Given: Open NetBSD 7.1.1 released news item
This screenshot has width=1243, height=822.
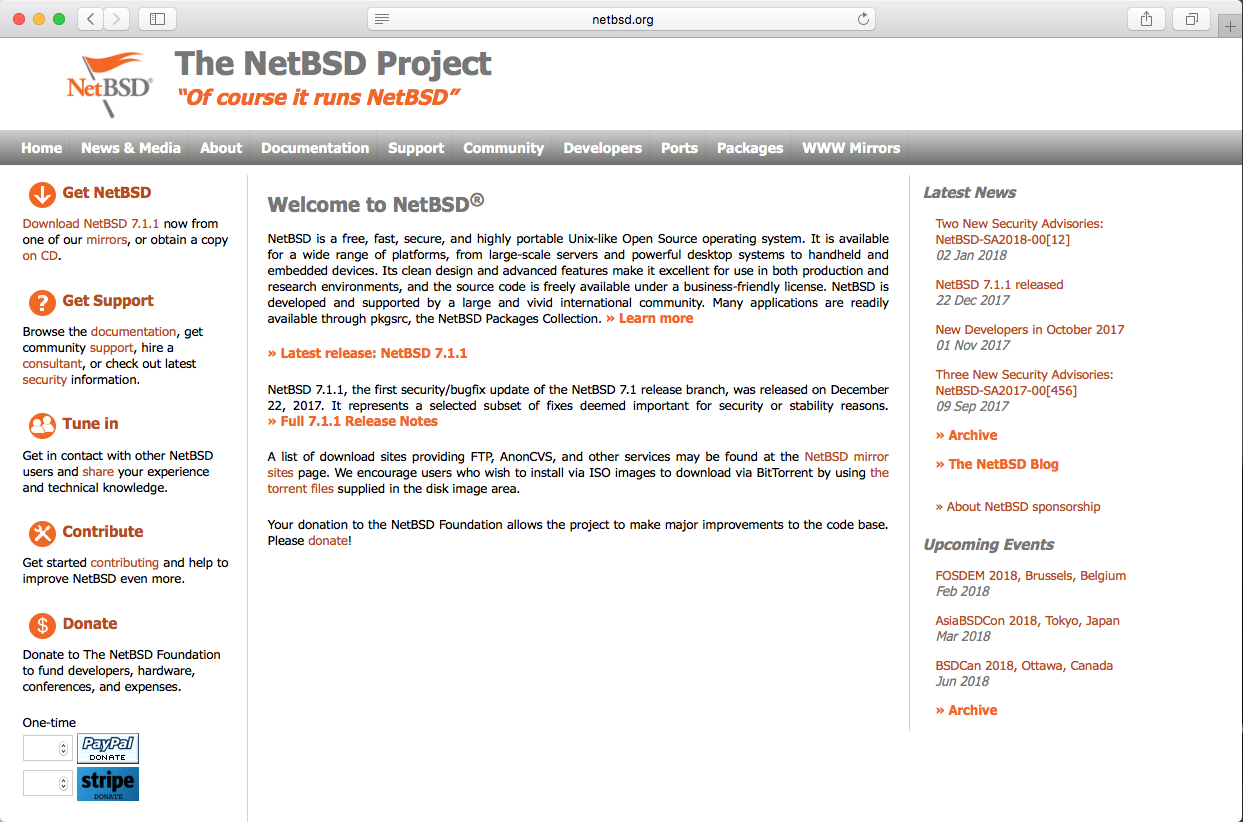Looking at the screenshot, I should click(999, 285).
